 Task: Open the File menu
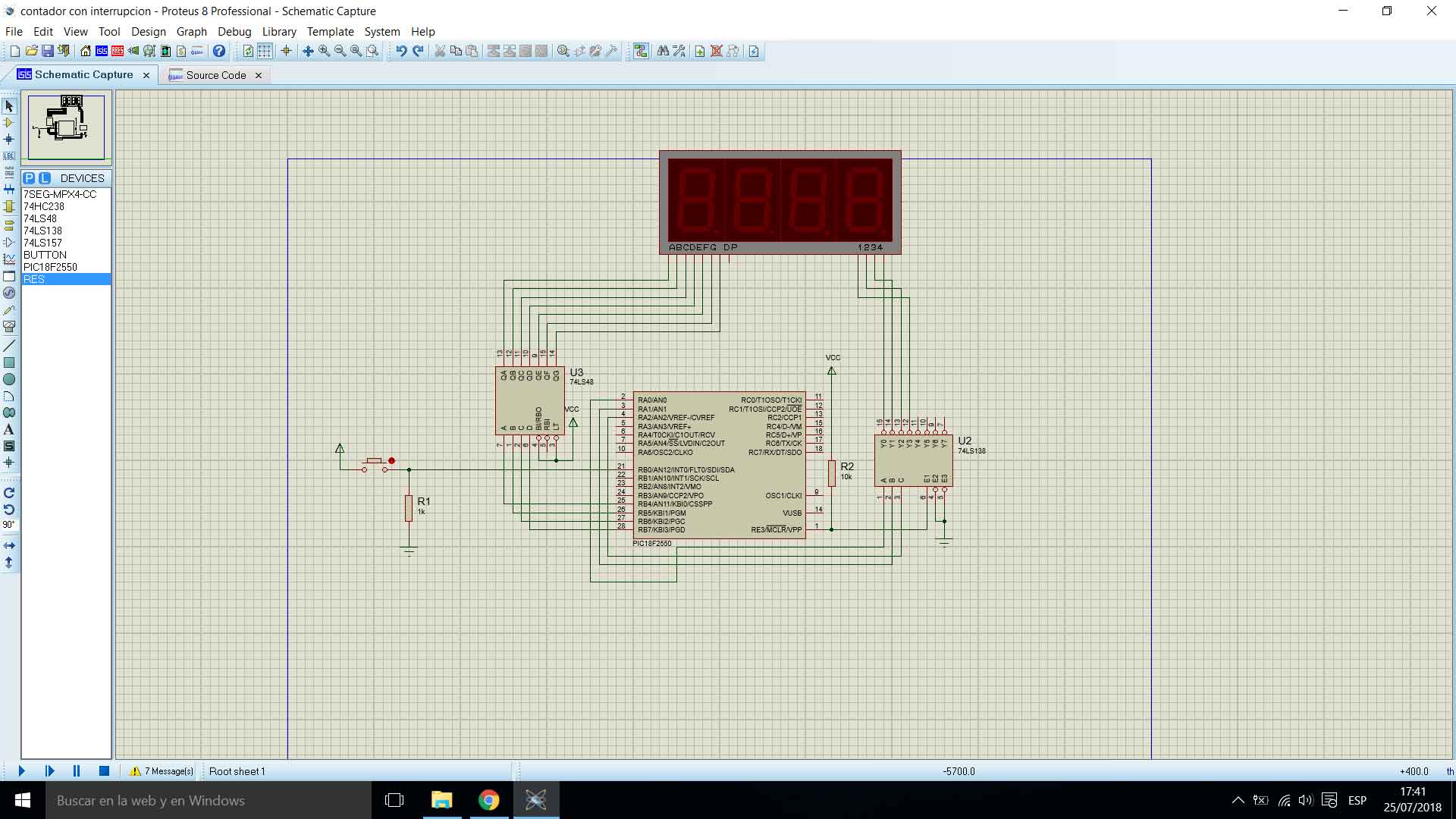click(x=14, y=32)
